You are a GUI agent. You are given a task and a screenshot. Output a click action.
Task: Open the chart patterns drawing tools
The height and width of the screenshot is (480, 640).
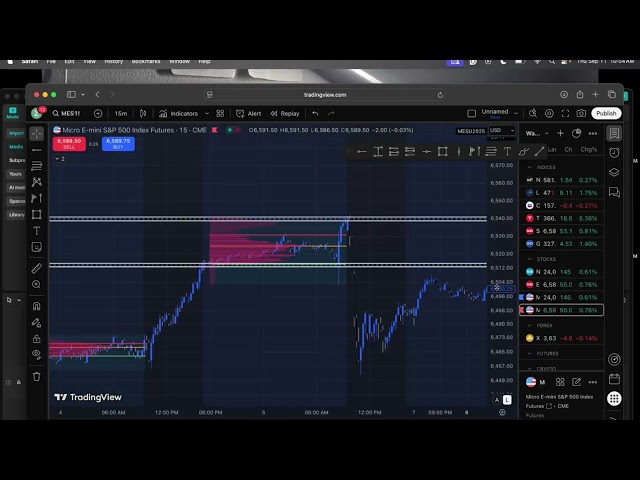pos(37,182)
